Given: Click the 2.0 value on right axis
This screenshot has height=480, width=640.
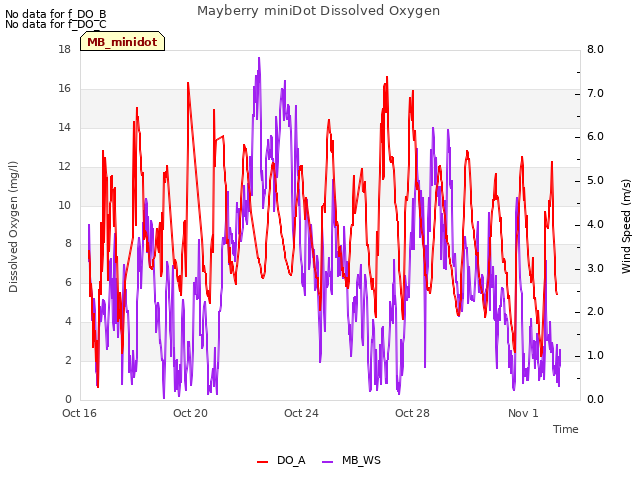Looking at the screenshot, I should coord(595,311).
